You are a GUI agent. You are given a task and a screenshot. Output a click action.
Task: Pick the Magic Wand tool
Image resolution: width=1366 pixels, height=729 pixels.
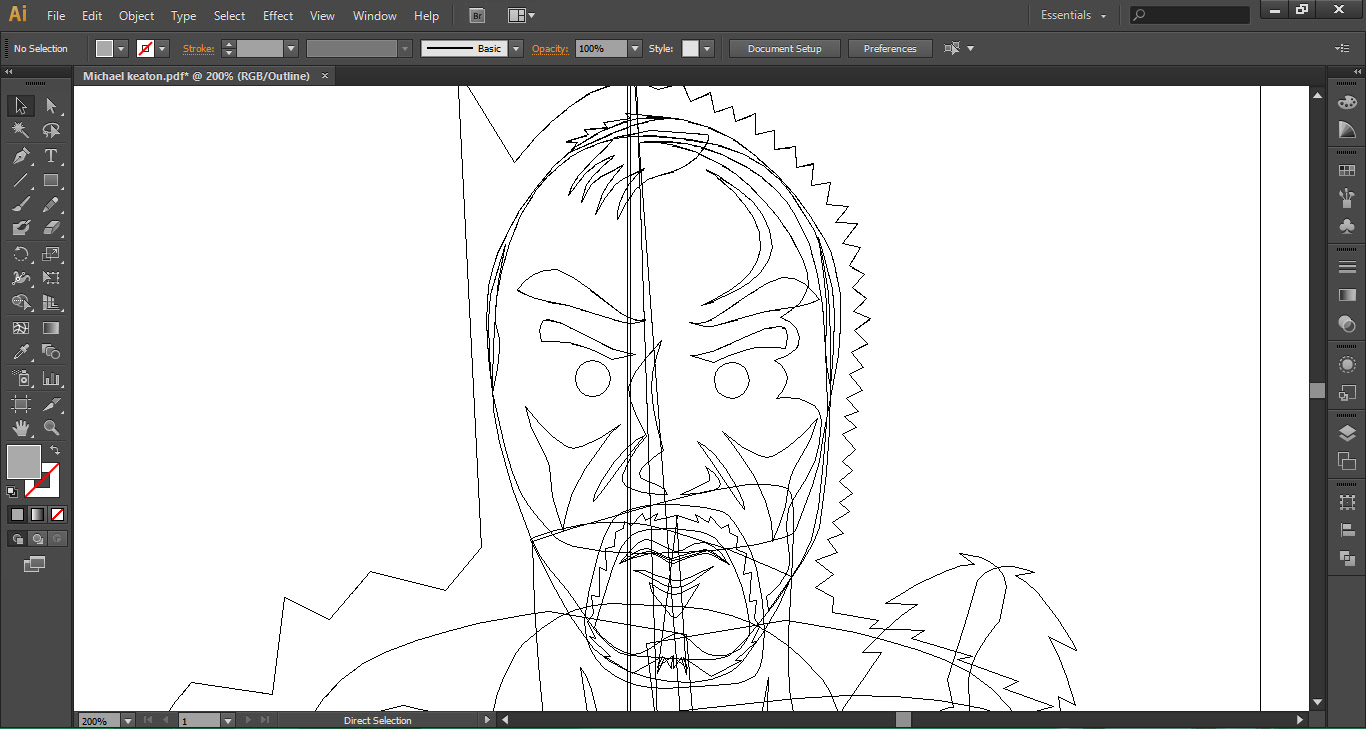click(20, 131)
